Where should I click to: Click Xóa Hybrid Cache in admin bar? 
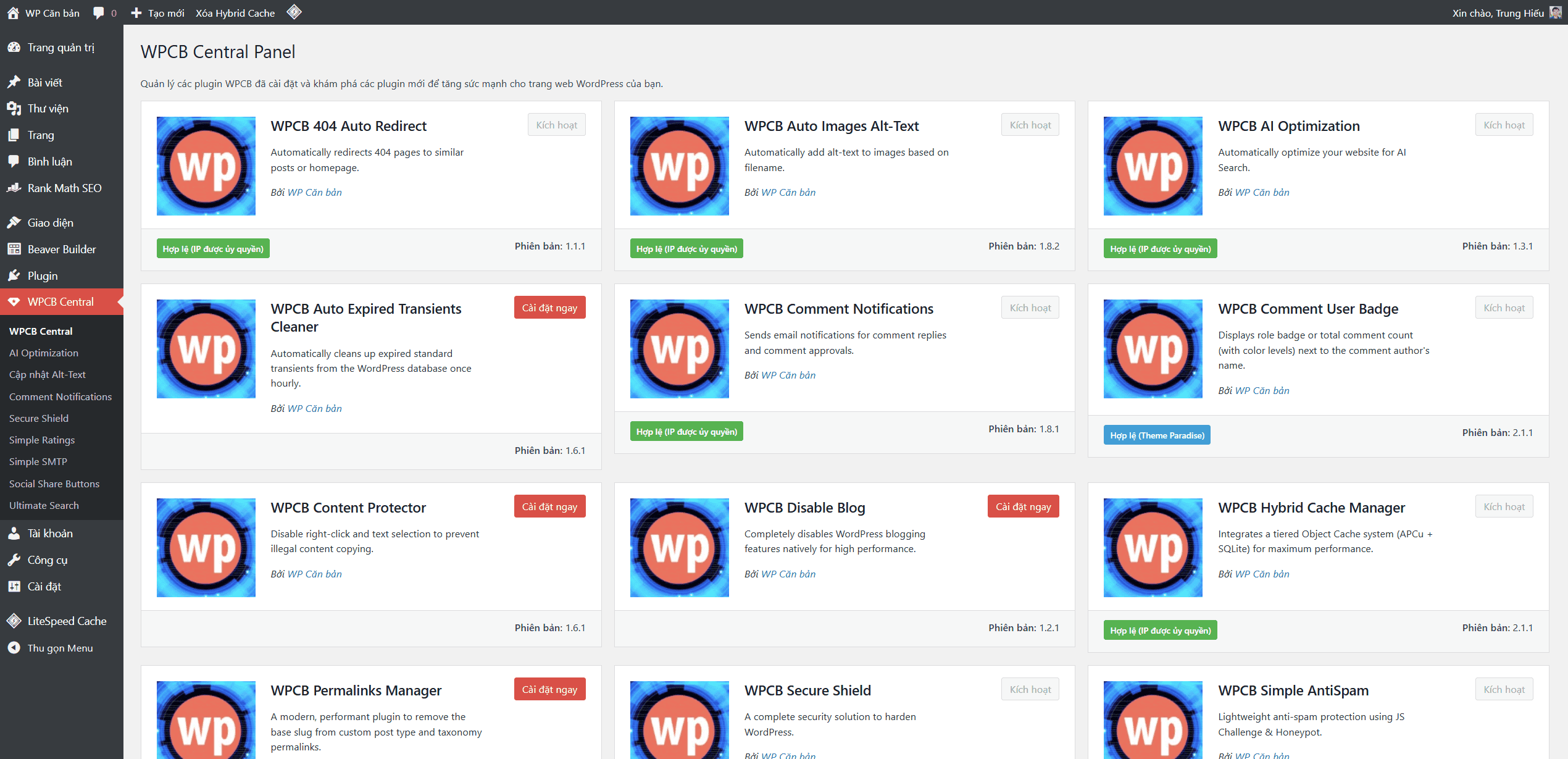tap(235, 13)
